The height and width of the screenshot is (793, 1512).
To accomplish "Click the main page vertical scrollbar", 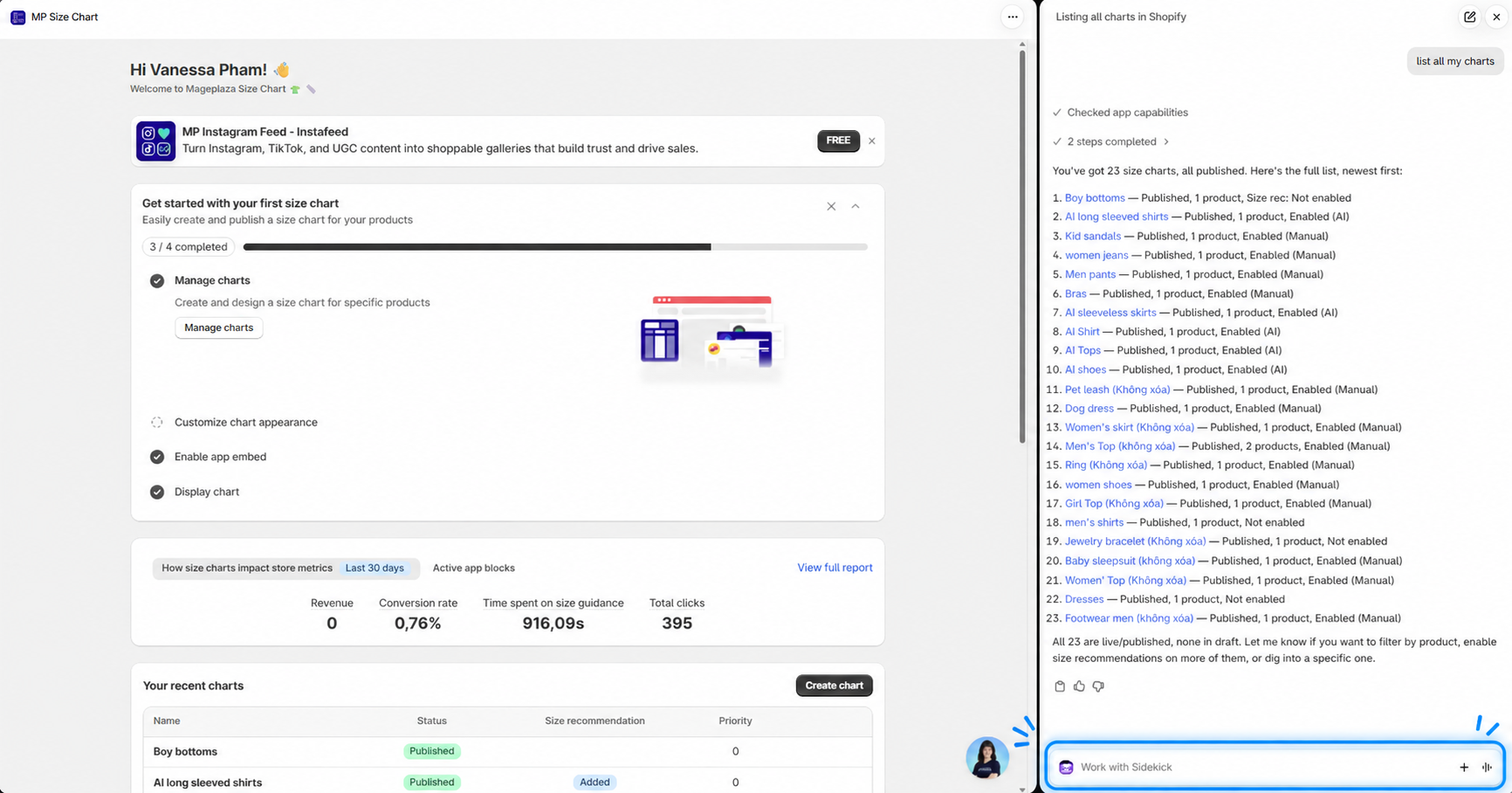I will 1022,245.
